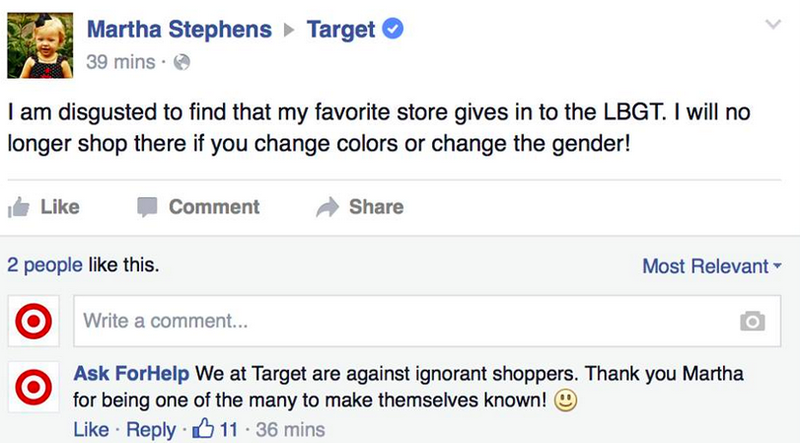Click Target logo avatar beside Ask ForHelp comment

(x=34, y=387)
